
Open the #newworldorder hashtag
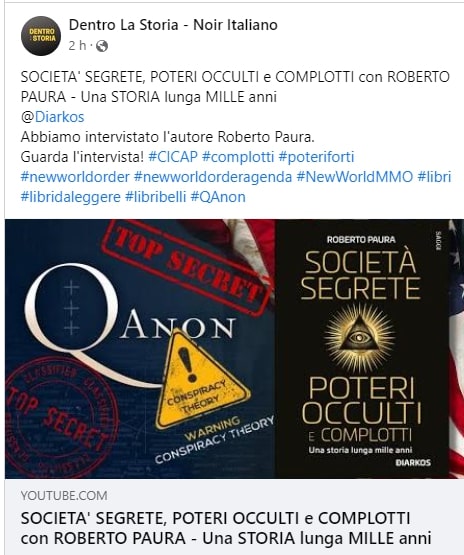click(75, 177)
